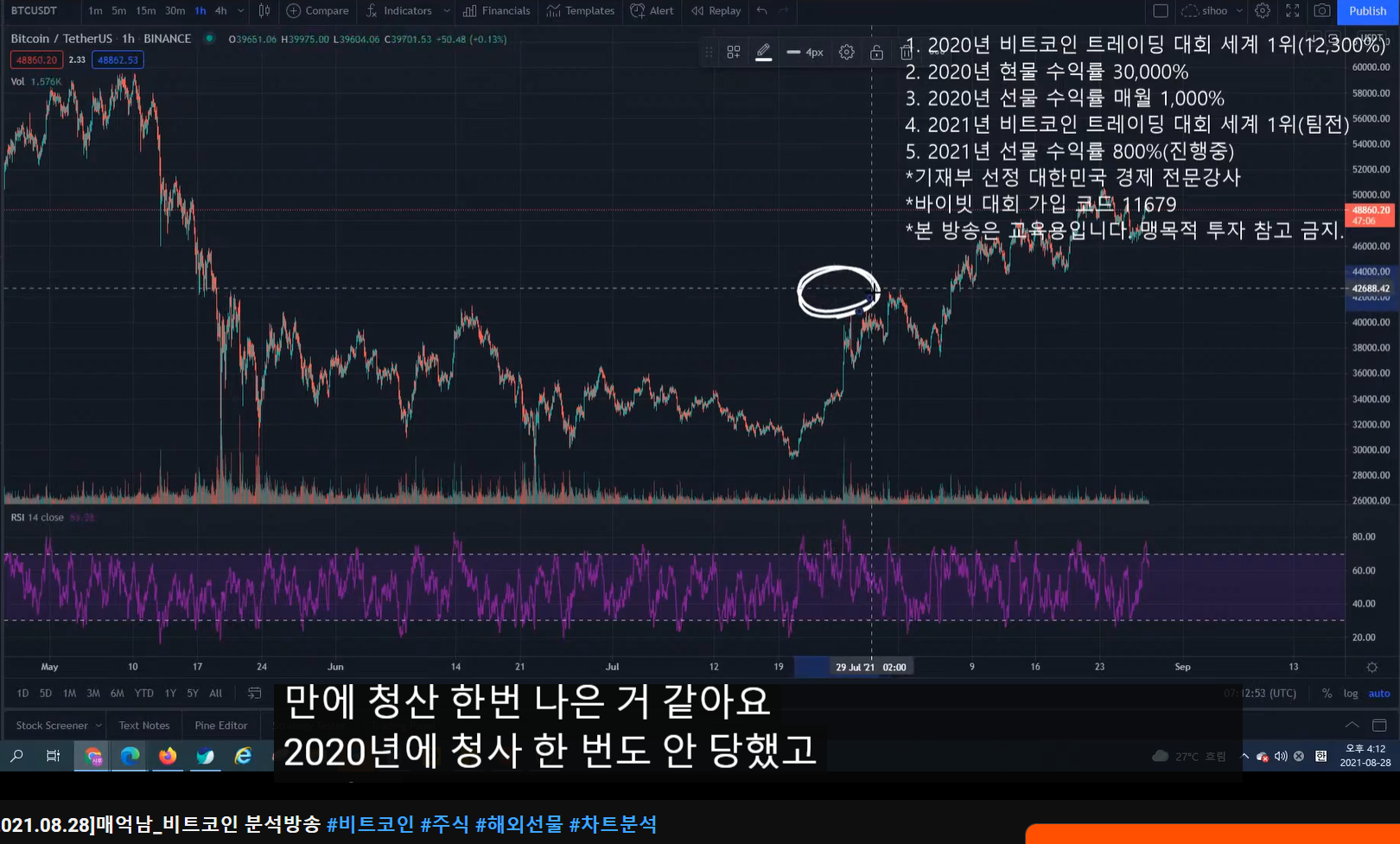
Task: Change the drawing line color pencil
Action: click(x=763, y=53)
